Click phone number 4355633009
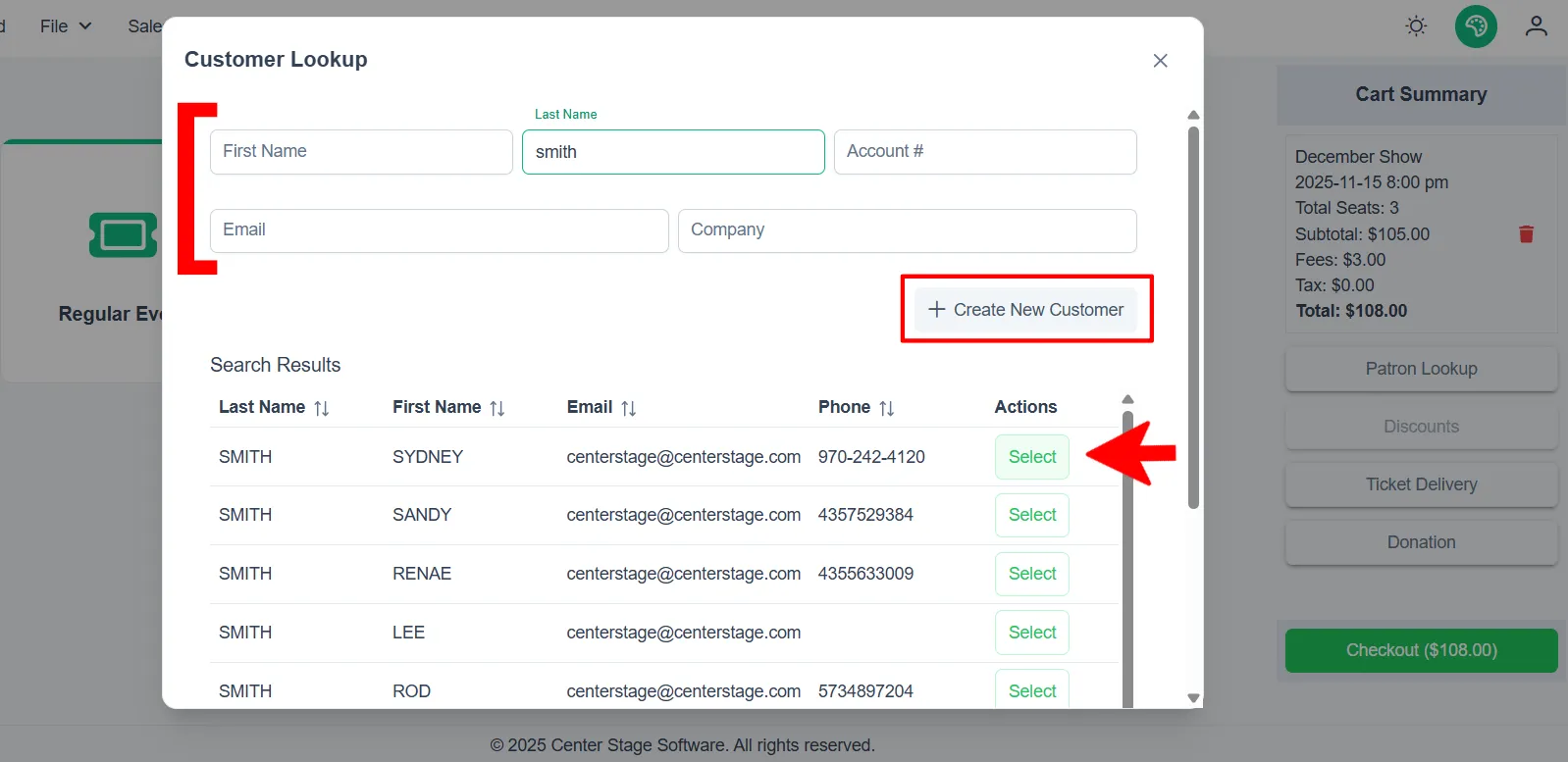 point(865,574)
